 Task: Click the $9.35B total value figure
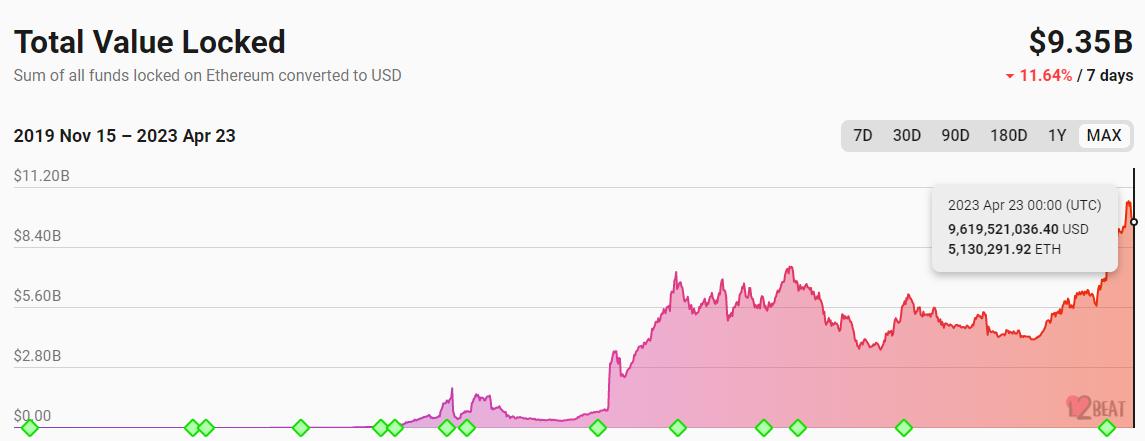pyautogui.click(x=1080, y=42)
